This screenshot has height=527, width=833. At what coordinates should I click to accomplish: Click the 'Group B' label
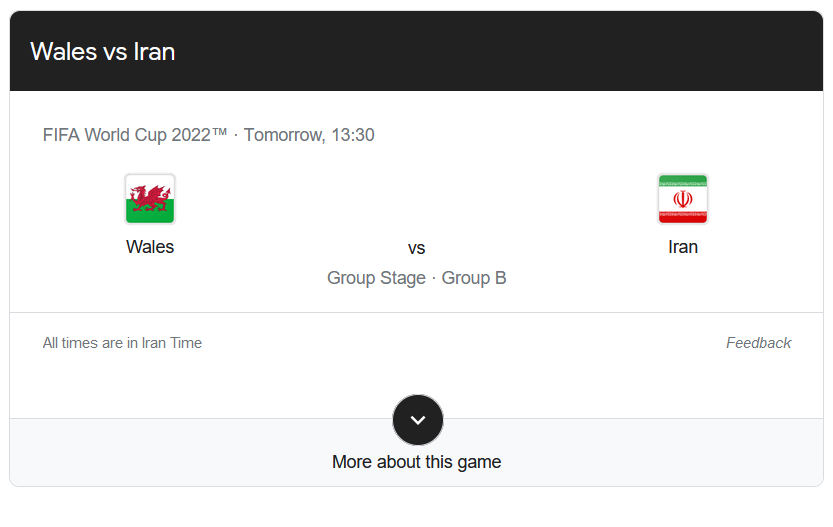pyautogui.click(x=474, y=278)
